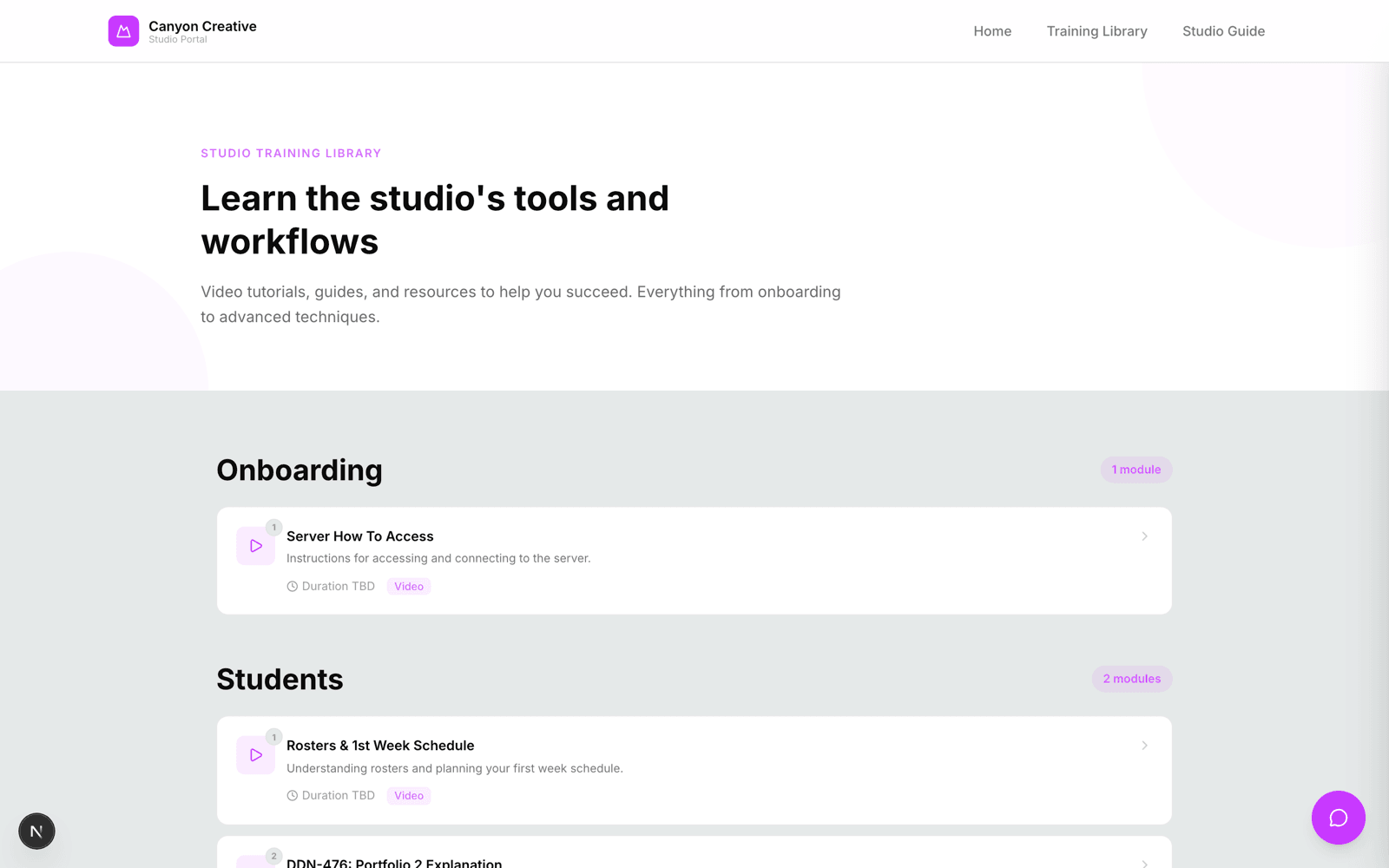Click 'Instructions for accessing and connecting' description
Viewport: 1389px width, 868px height.
(438, 558)
